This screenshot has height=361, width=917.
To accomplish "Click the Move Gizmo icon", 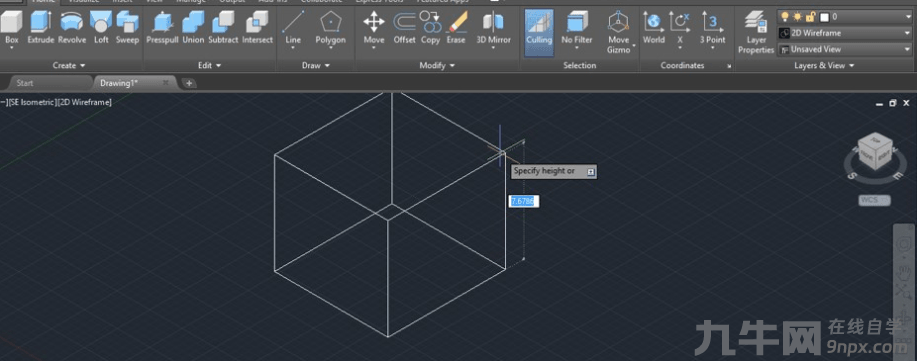I will (618, 23).
